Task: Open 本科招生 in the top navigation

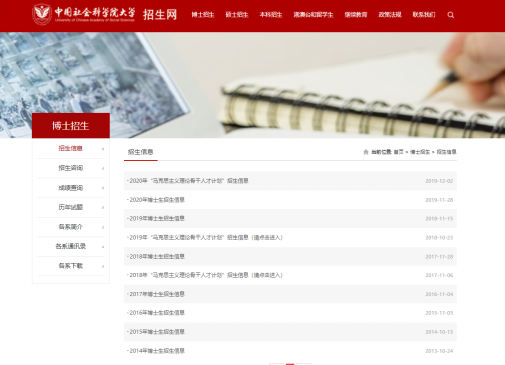Action: (271, 15)
